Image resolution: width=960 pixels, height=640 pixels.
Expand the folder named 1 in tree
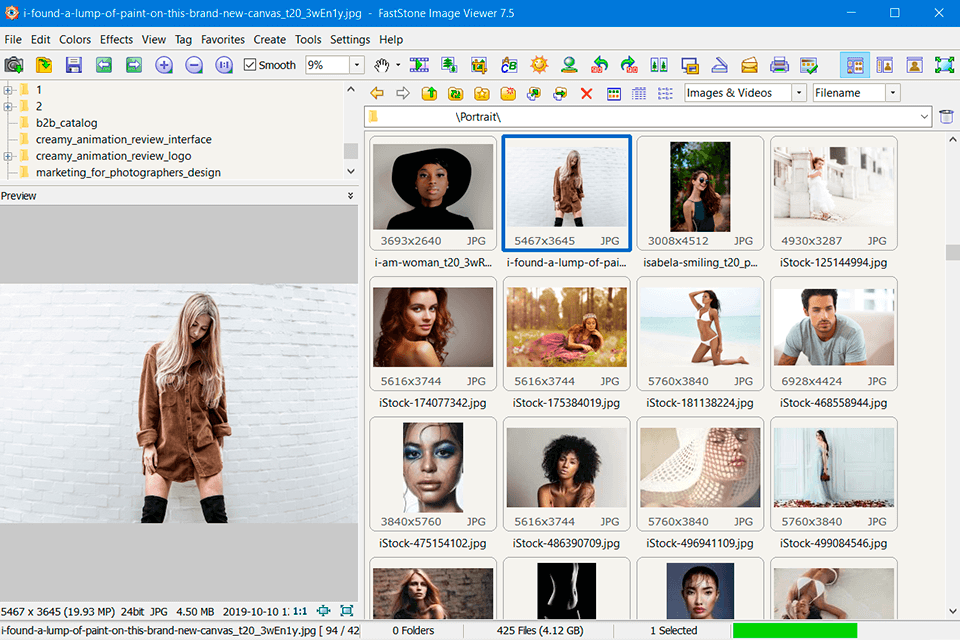coord(8,90)
